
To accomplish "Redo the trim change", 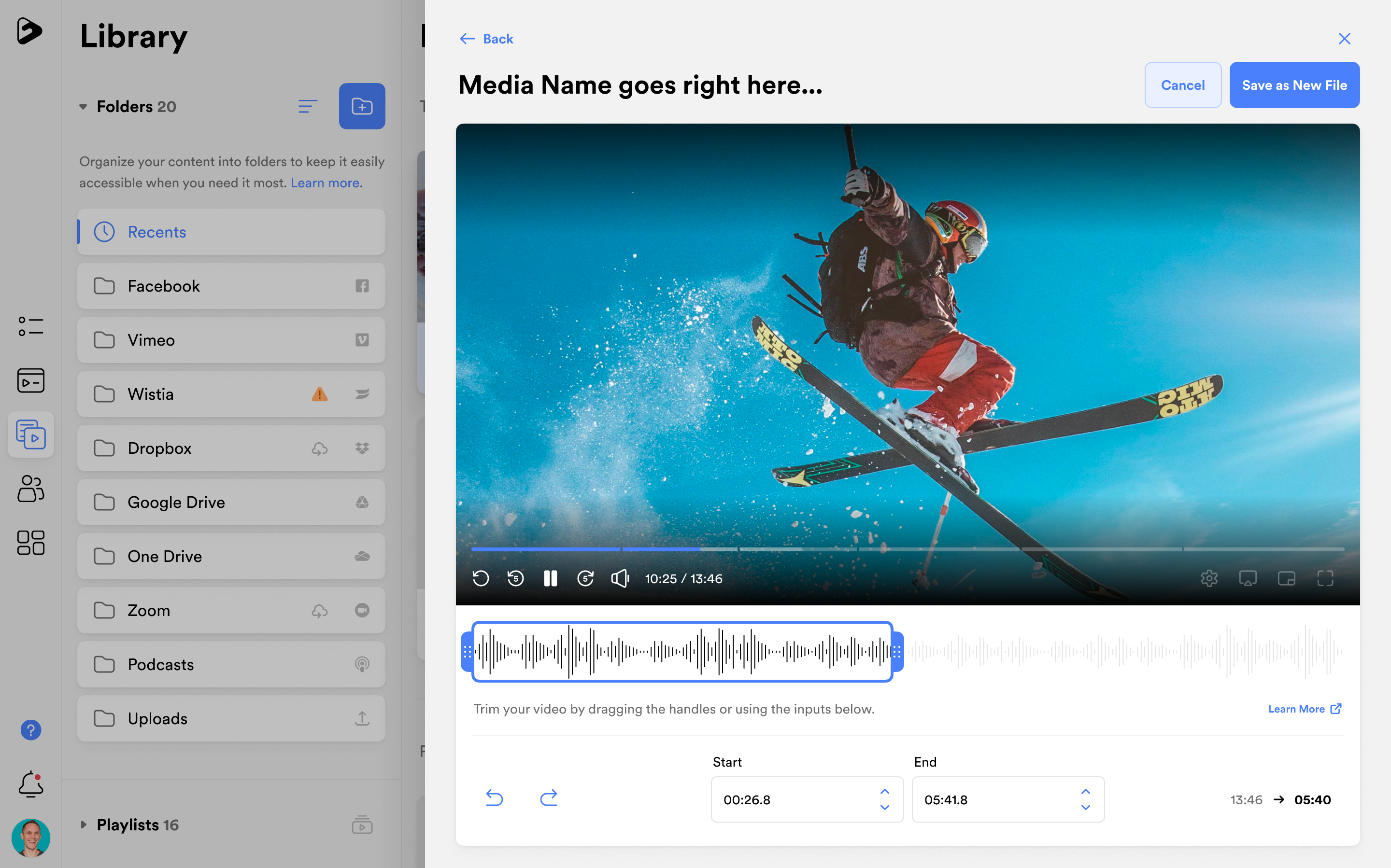I will click(x=549, y=798).
